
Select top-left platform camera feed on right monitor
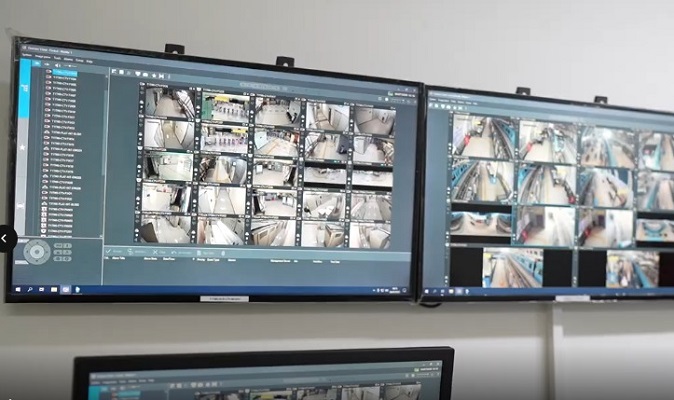pyautogui.click(x=481, y=136)
